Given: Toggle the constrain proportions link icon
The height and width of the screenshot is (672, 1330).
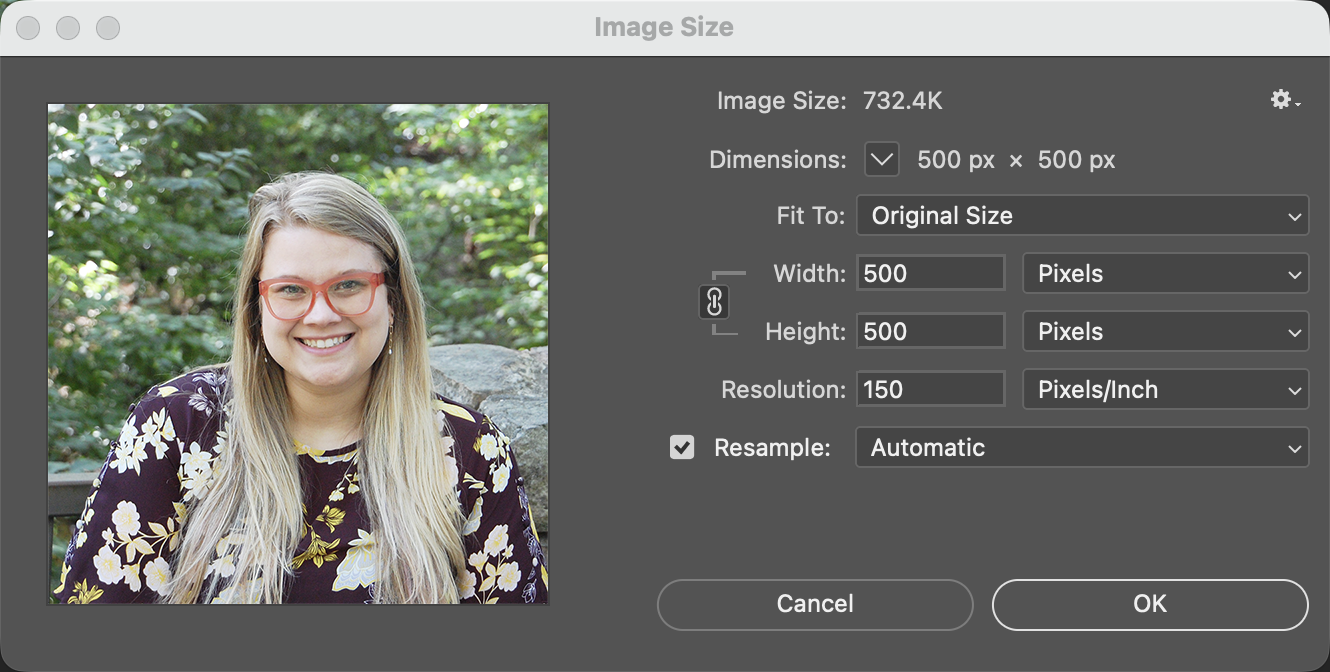Looking at the screenshot, I should coord(714,301).
